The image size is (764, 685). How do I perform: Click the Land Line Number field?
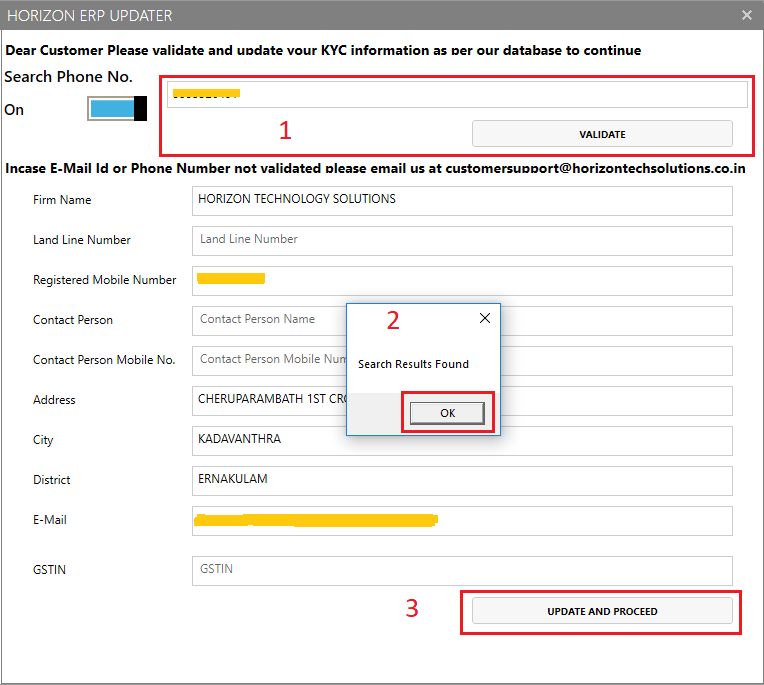click(x=462, y=241)
